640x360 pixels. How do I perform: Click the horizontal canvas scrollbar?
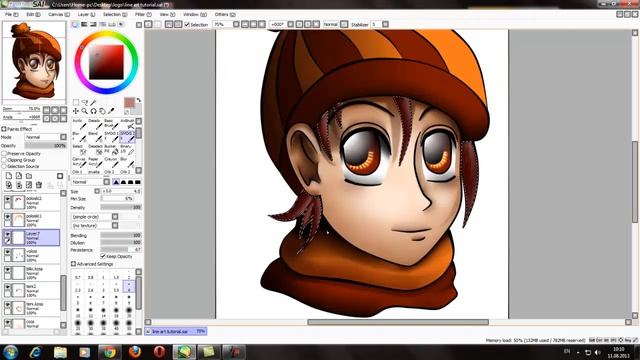(398, 322)
